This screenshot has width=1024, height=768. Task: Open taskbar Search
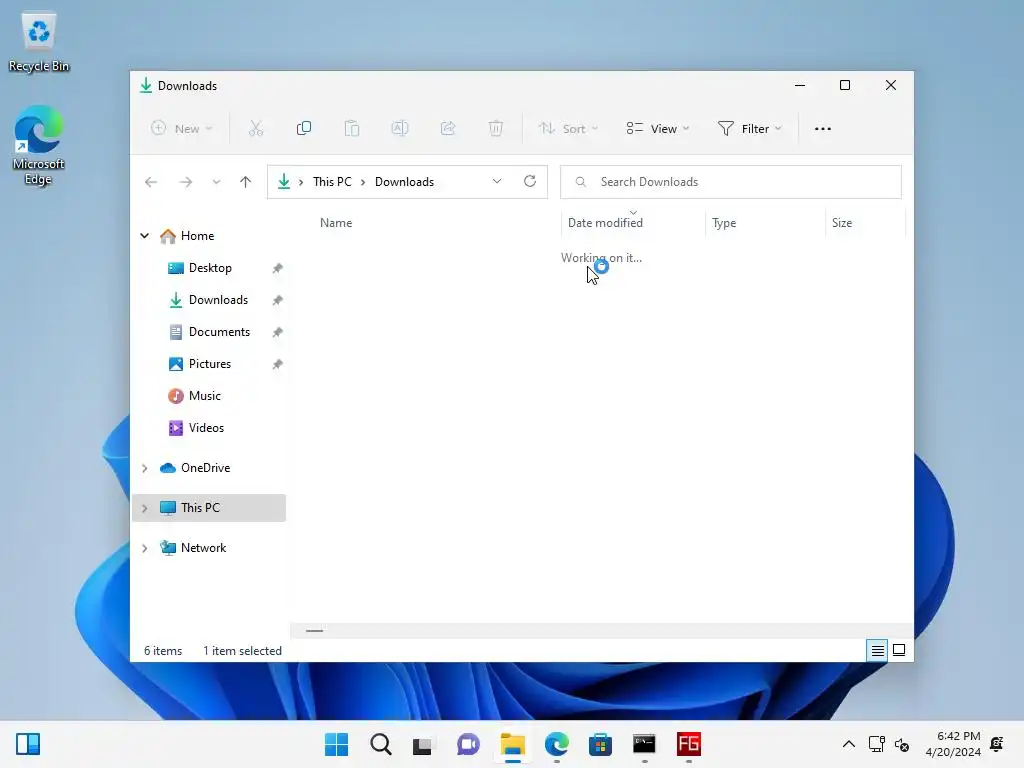[x=381, y=744]
